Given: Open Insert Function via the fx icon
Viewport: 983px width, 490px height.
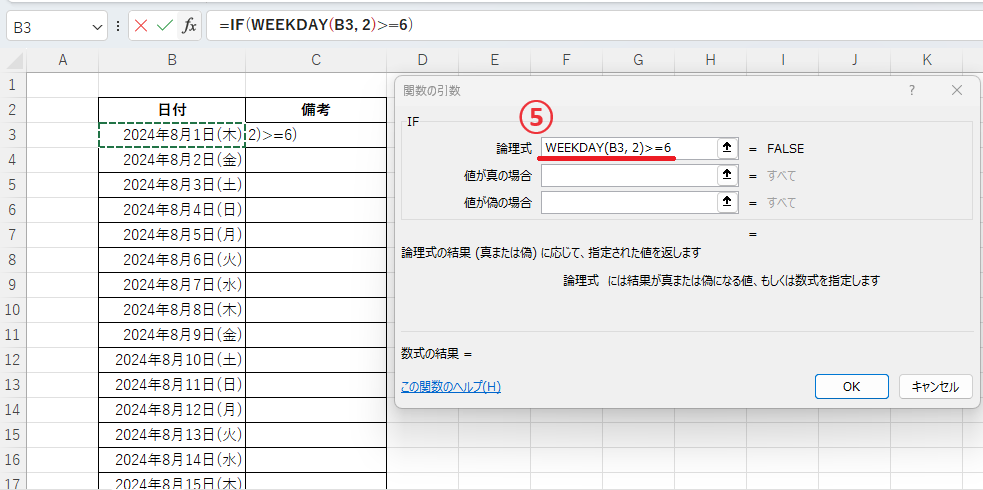Looking at the screenshot, I should tap(189, 26).
